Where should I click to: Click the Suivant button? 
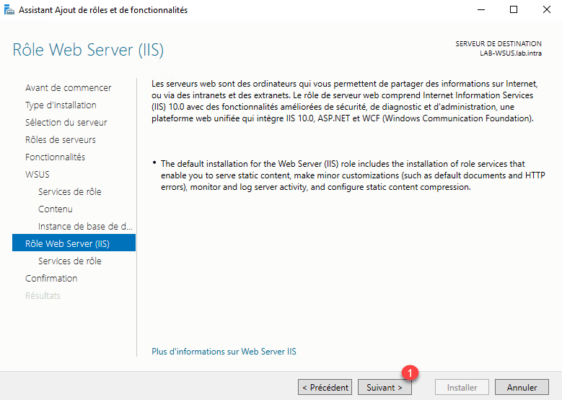tap(385, 387)
